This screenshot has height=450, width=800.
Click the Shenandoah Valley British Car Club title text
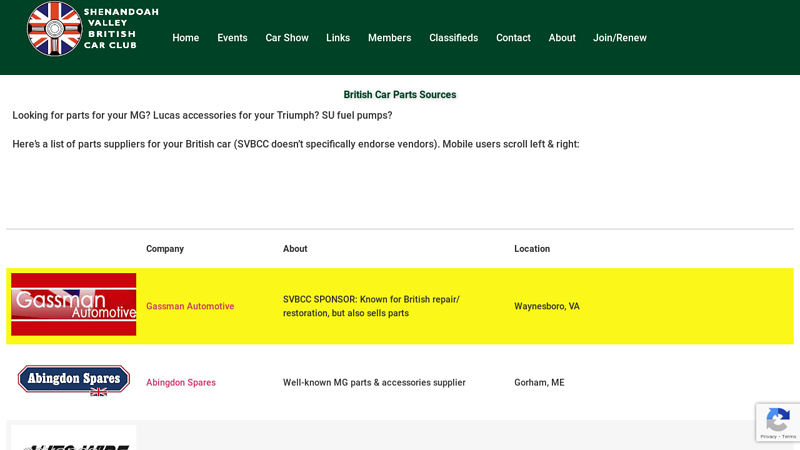(x=121, y=28)
